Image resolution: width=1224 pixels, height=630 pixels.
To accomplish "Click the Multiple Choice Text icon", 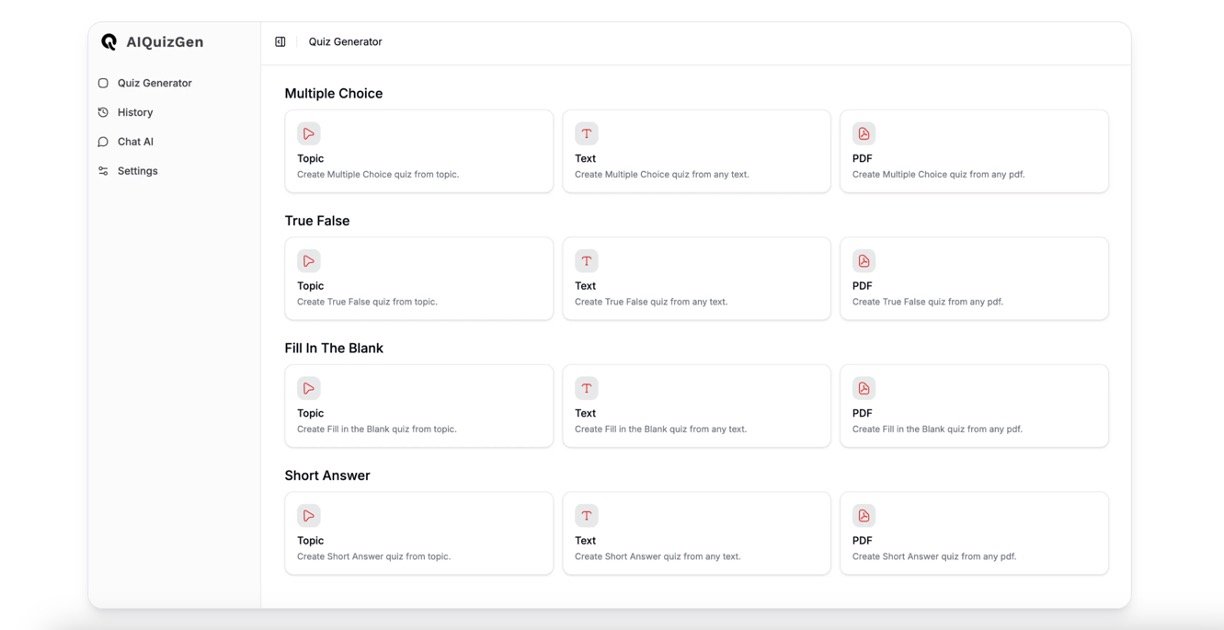I will tap(586, 134).
